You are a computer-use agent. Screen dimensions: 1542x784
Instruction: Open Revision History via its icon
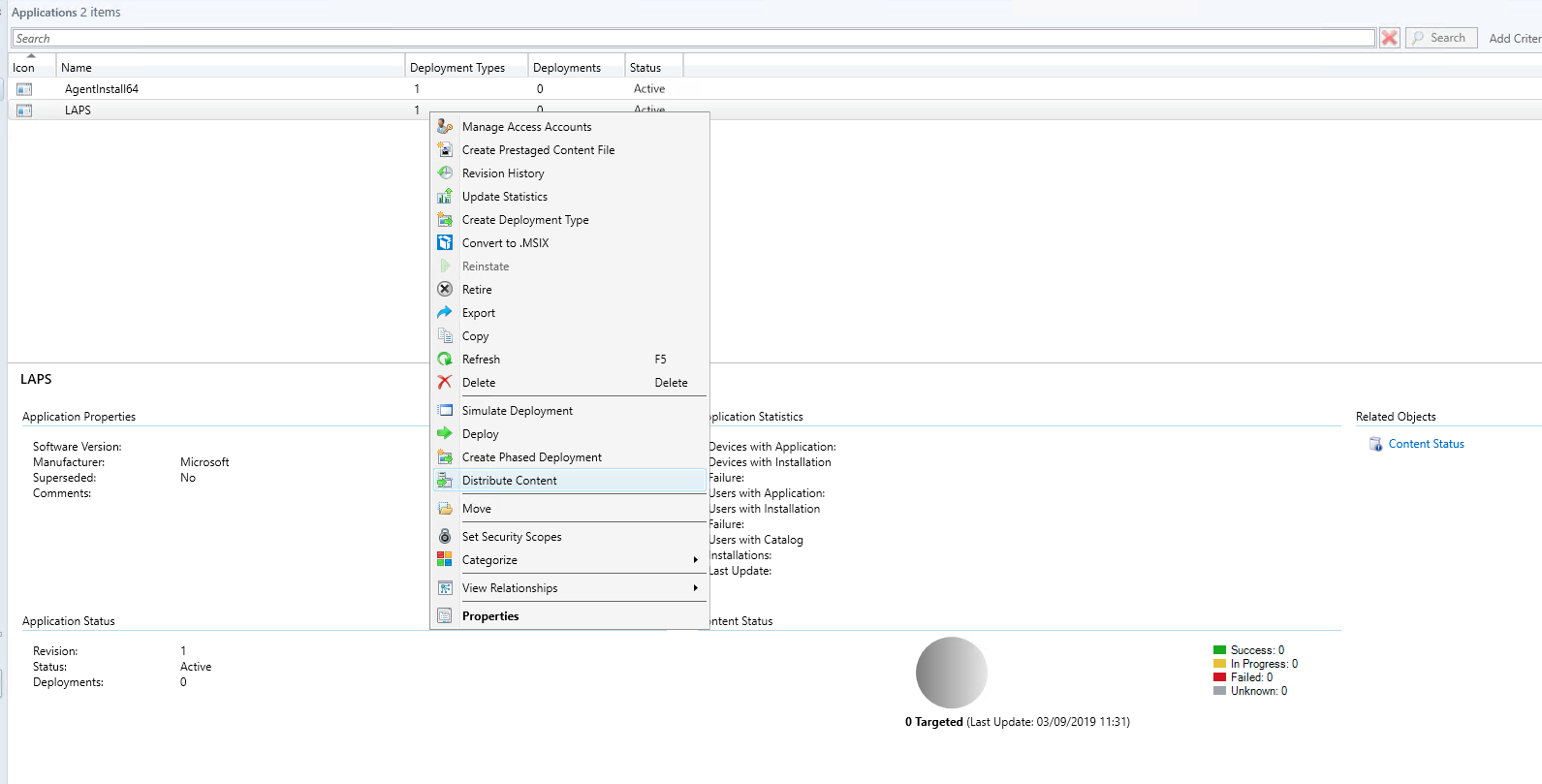coord(445,173)
